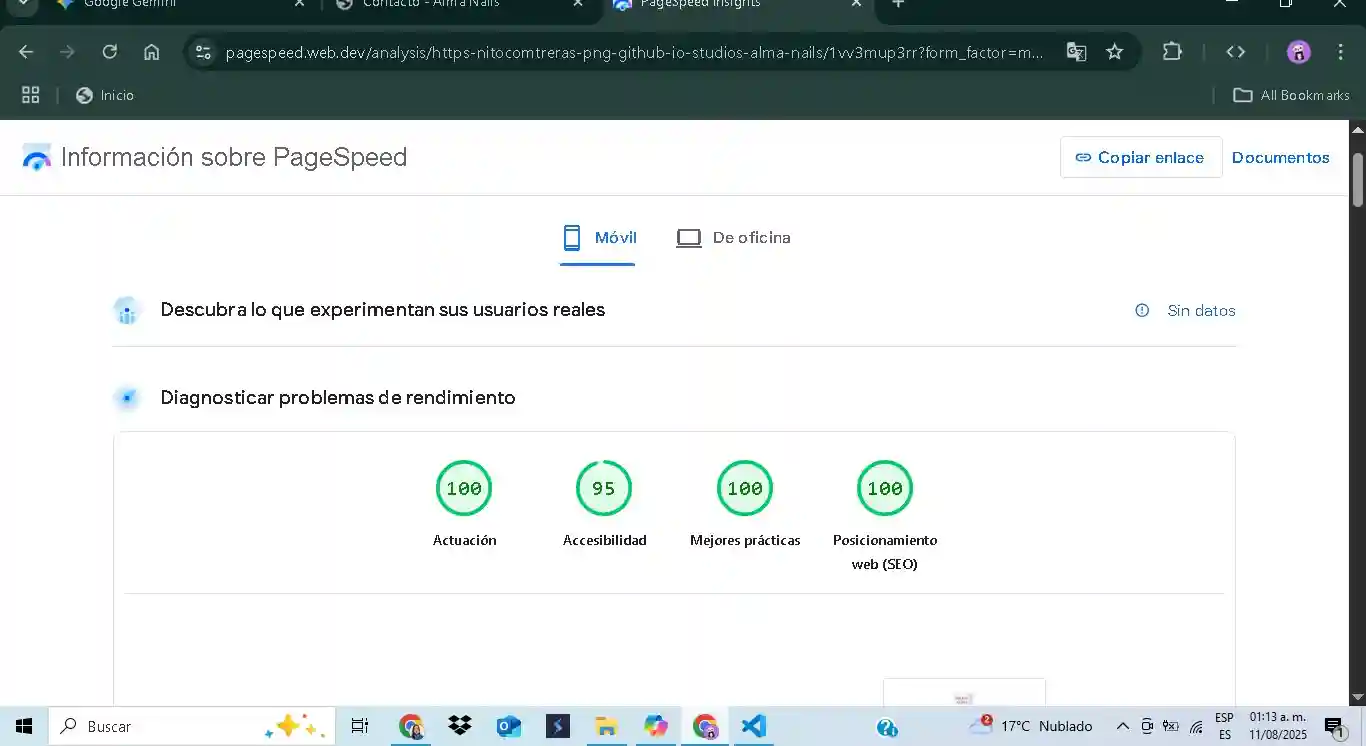The width and height of the screenshot is (1366, 746).
Task: Show hidden system tray icons
Action: point(1122,727)
